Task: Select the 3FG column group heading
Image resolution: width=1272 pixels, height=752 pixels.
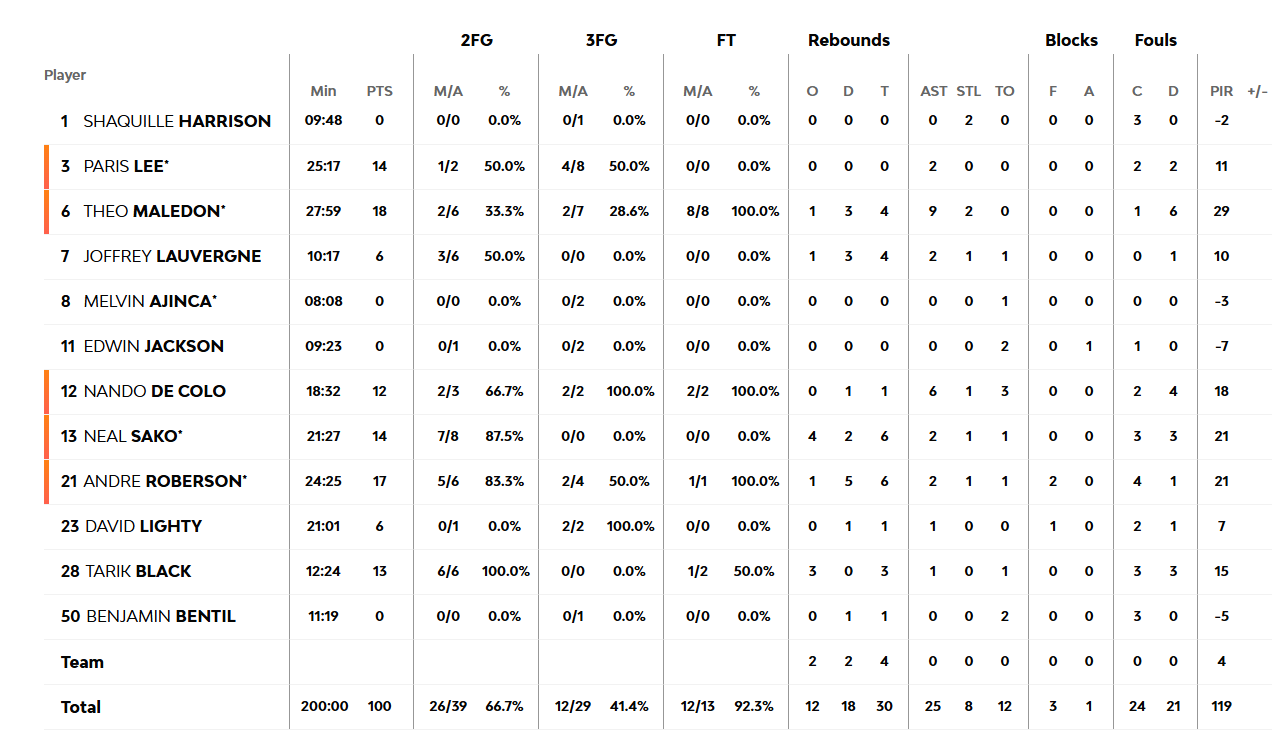Action: [x=601, y=40]
